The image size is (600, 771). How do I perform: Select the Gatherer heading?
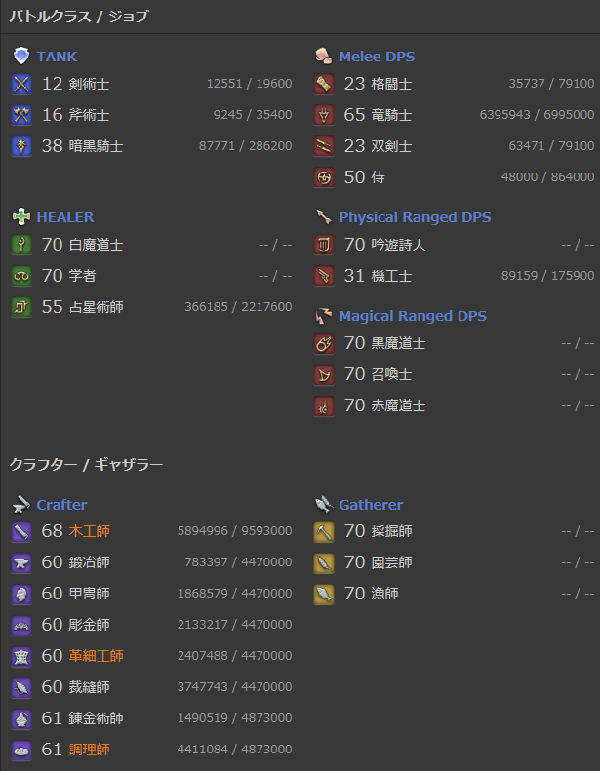point(371,504)
